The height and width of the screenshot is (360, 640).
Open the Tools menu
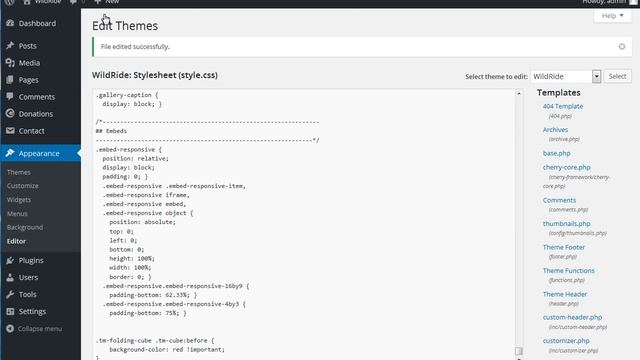27,294
